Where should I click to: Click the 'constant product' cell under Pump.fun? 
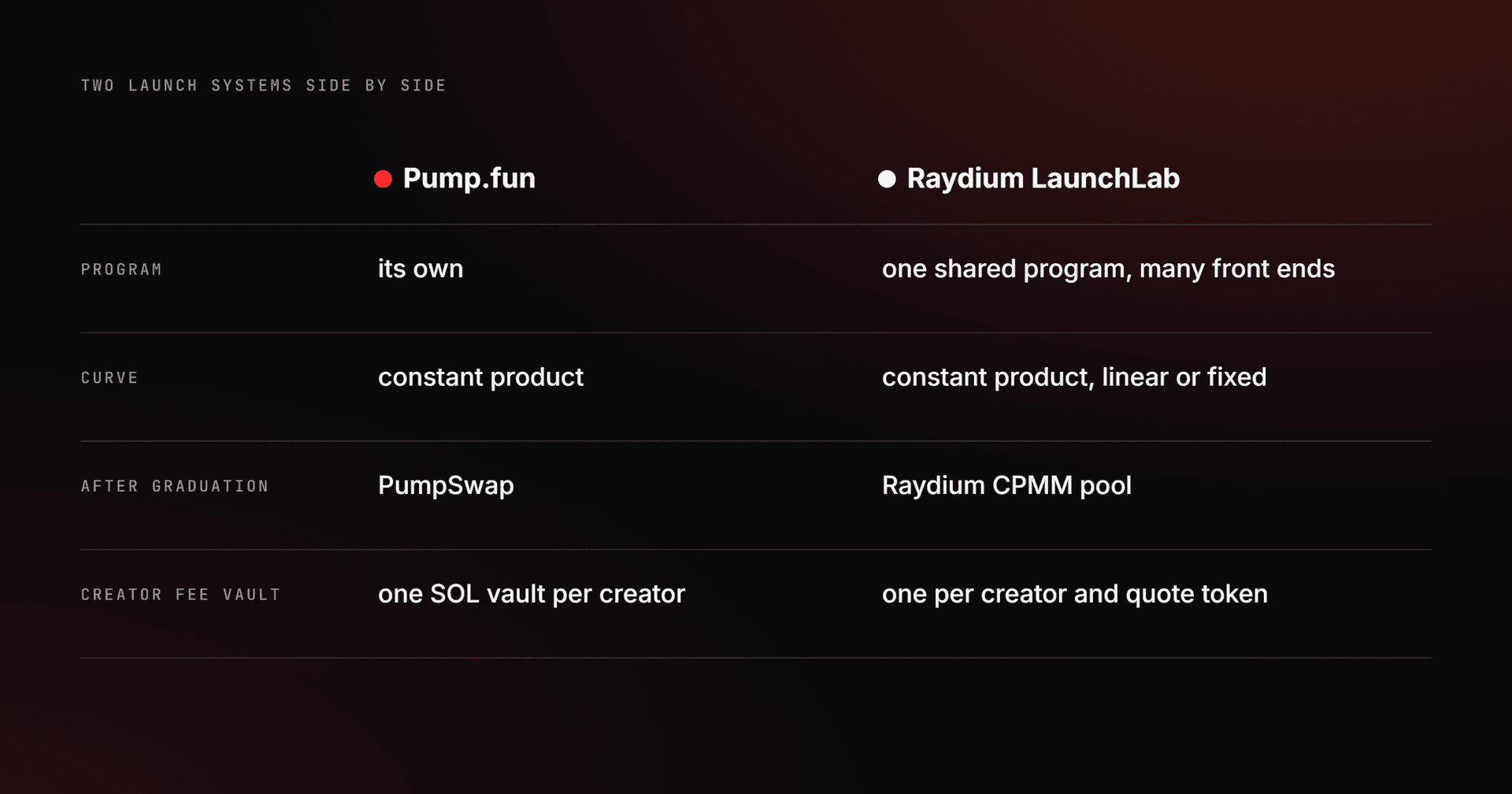click(x=480, y=377)
